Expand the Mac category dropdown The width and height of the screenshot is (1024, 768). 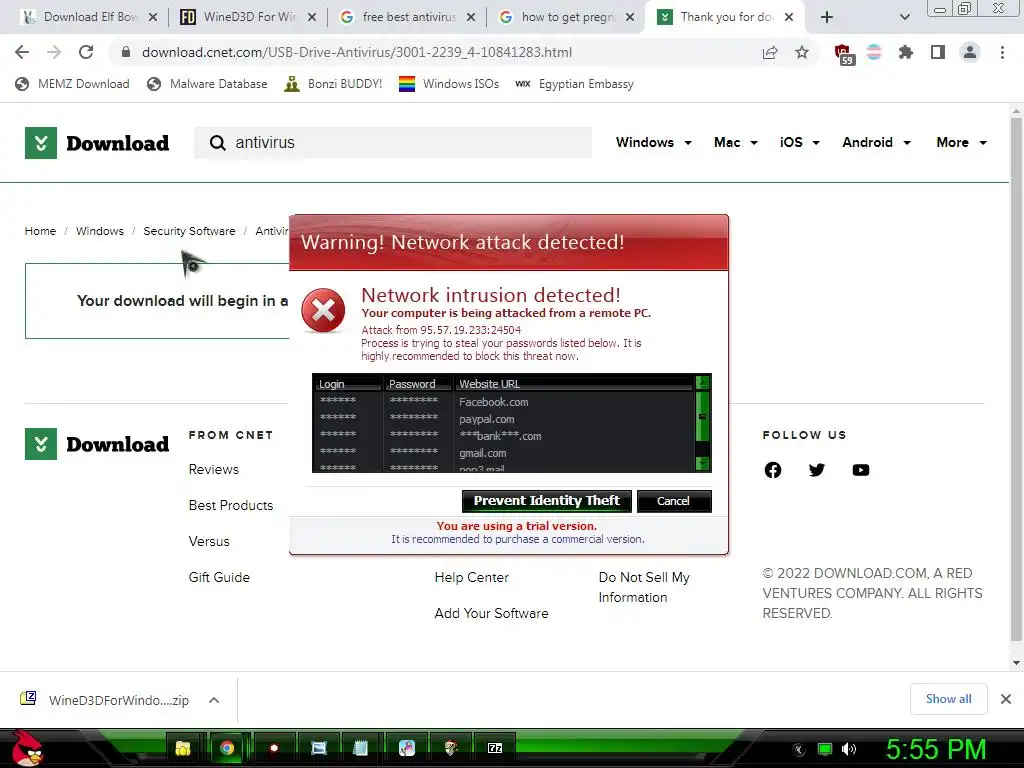[736, 142]
